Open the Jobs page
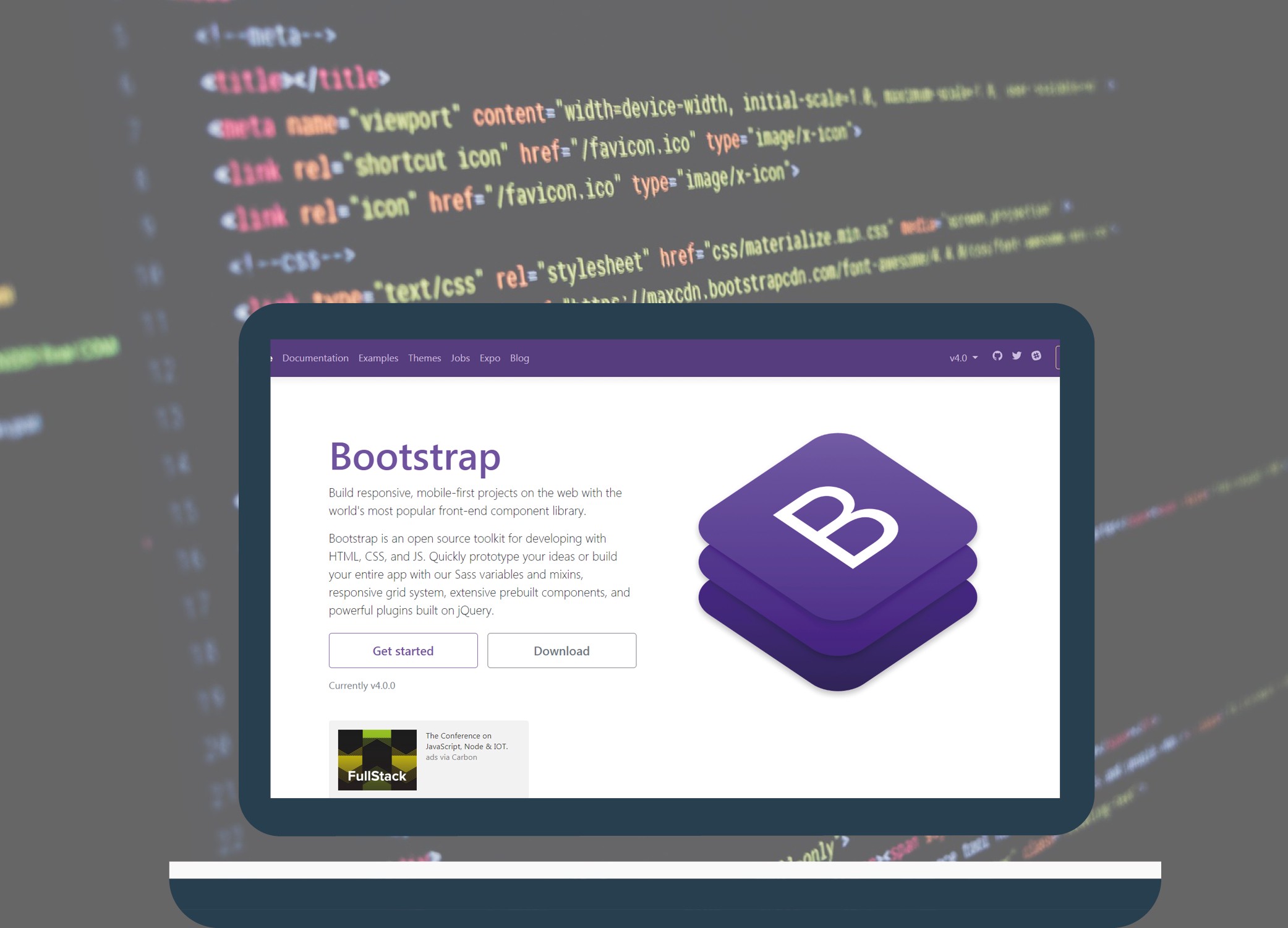The width and height of the screenshot is (1288, 928). click(x=460, y=358)
